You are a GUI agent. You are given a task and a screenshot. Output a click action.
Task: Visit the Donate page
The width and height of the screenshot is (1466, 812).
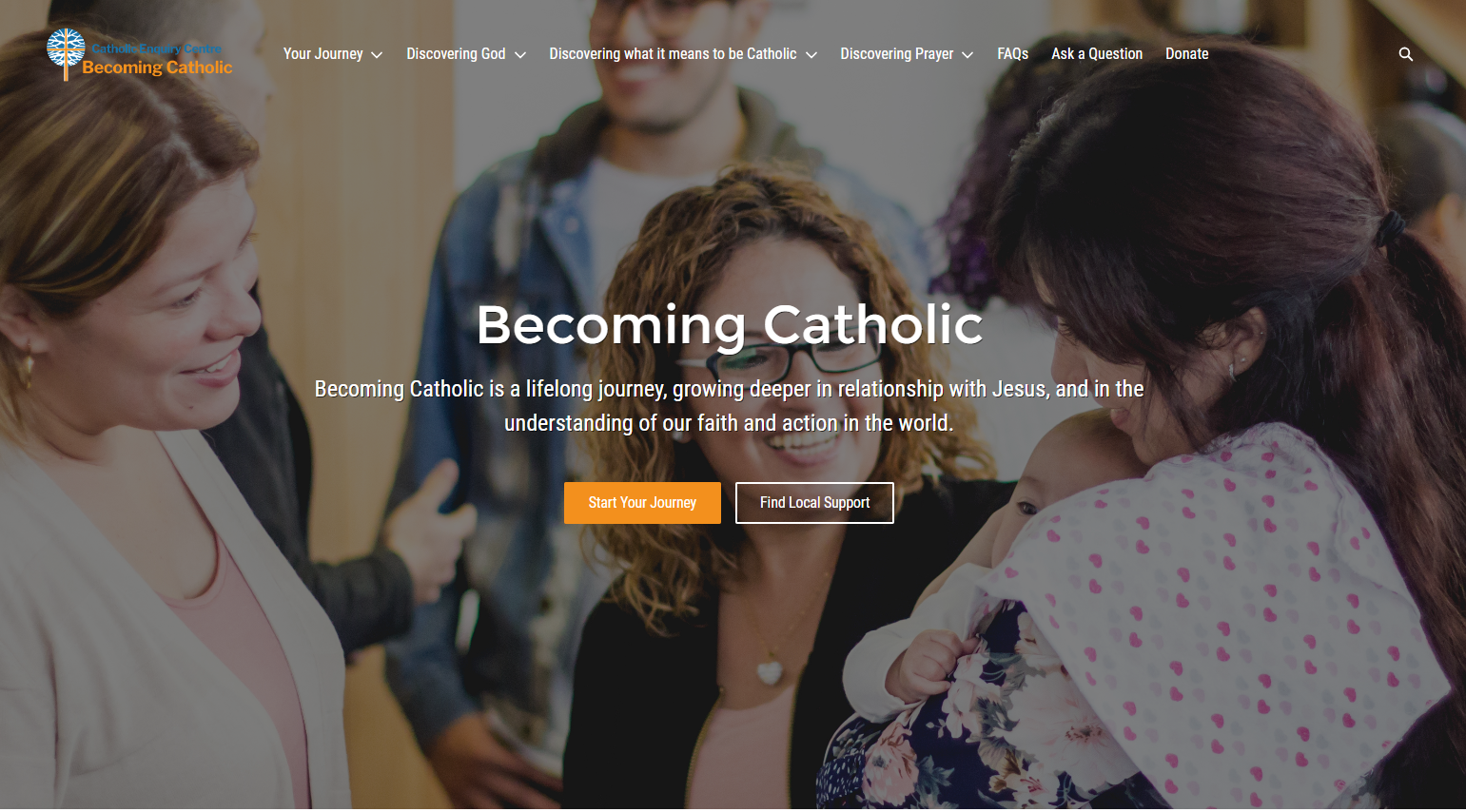click(x=1186, y=54)
